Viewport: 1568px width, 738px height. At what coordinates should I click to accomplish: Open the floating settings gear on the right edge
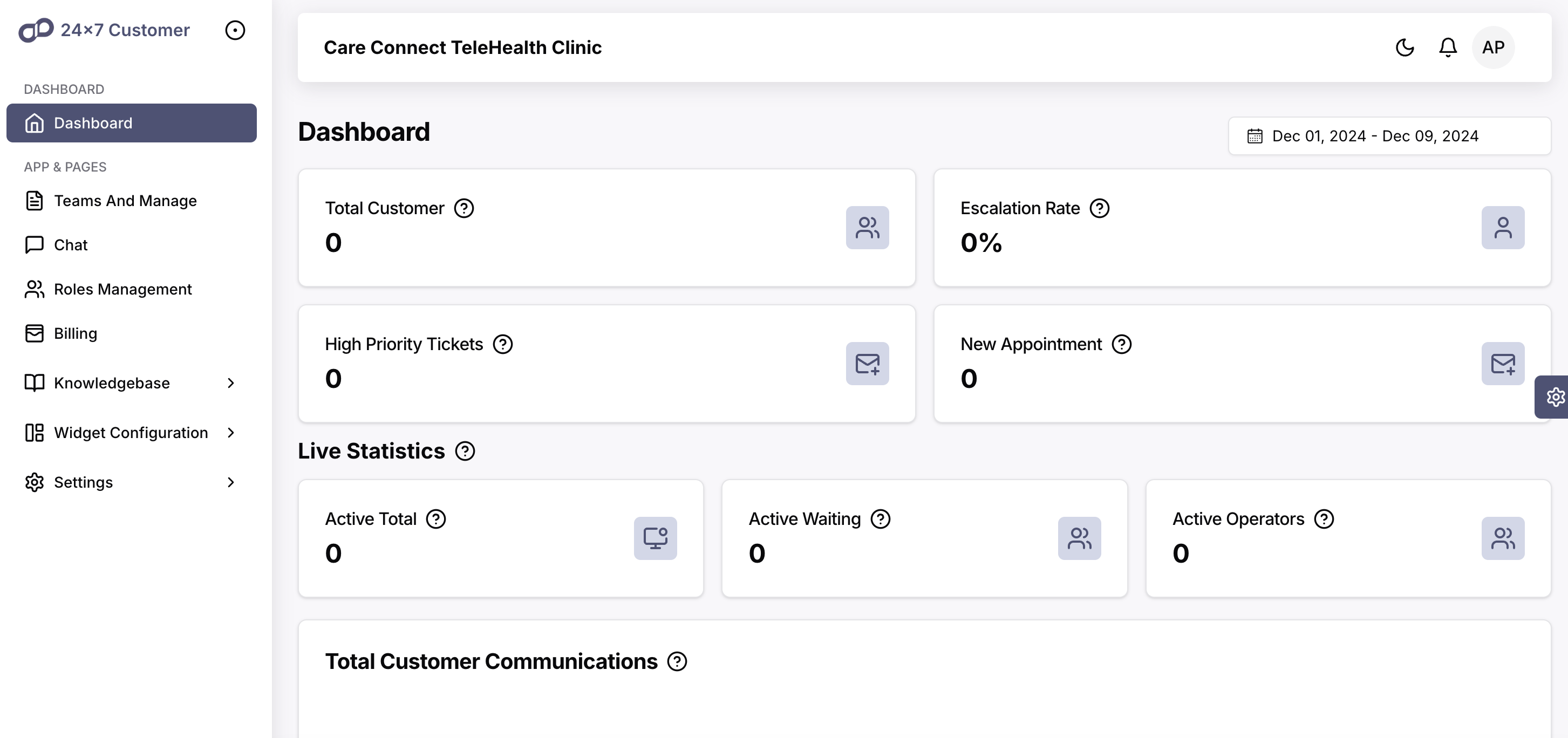click(x=1556, y=397)
